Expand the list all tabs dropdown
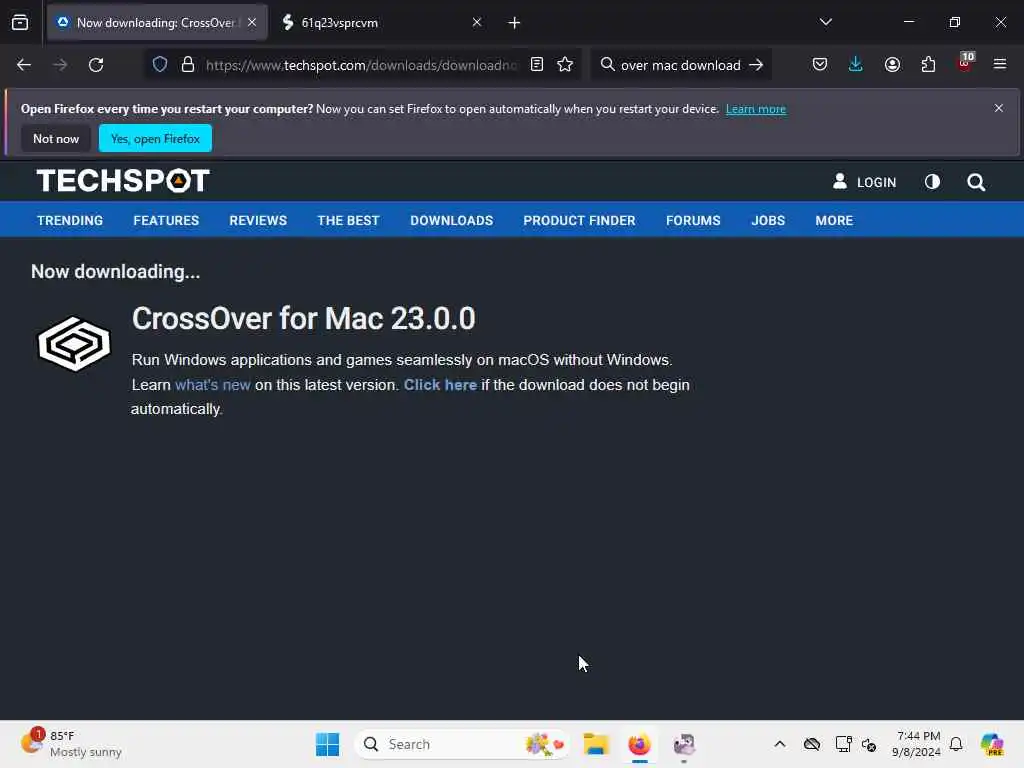Viewport: 1024px width, 768px height. [x=825, y=22]
